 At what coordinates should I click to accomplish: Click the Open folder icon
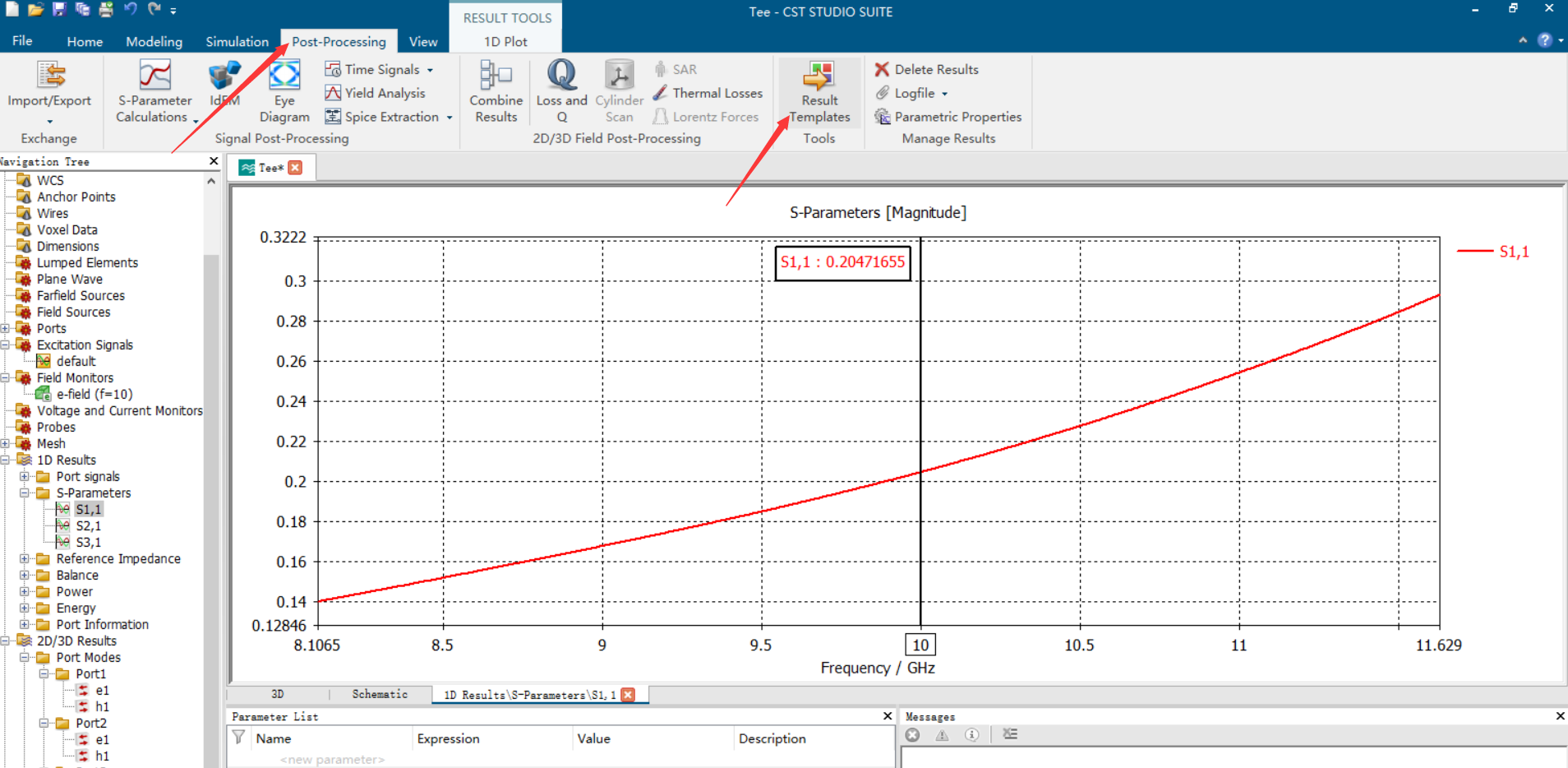[35, 10]
